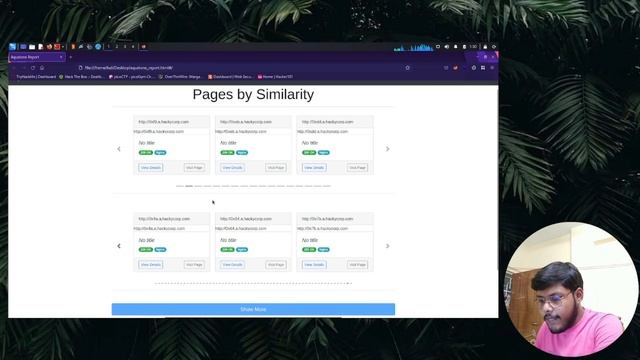Open the Hack The Box bookmark

[x=82, y=77]
